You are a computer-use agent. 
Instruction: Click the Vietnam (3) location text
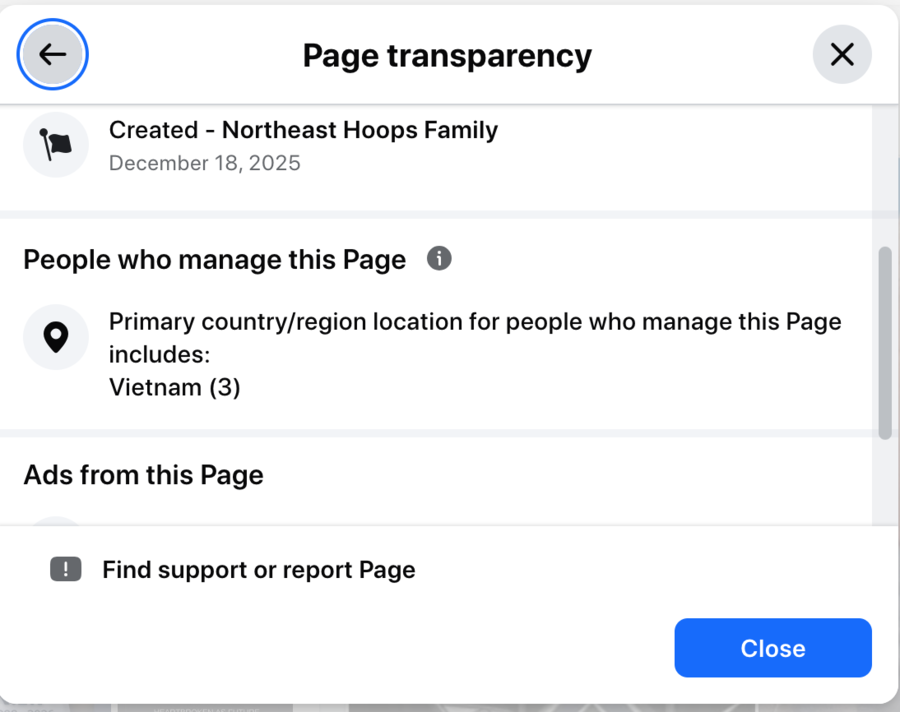tap(174, 387)
